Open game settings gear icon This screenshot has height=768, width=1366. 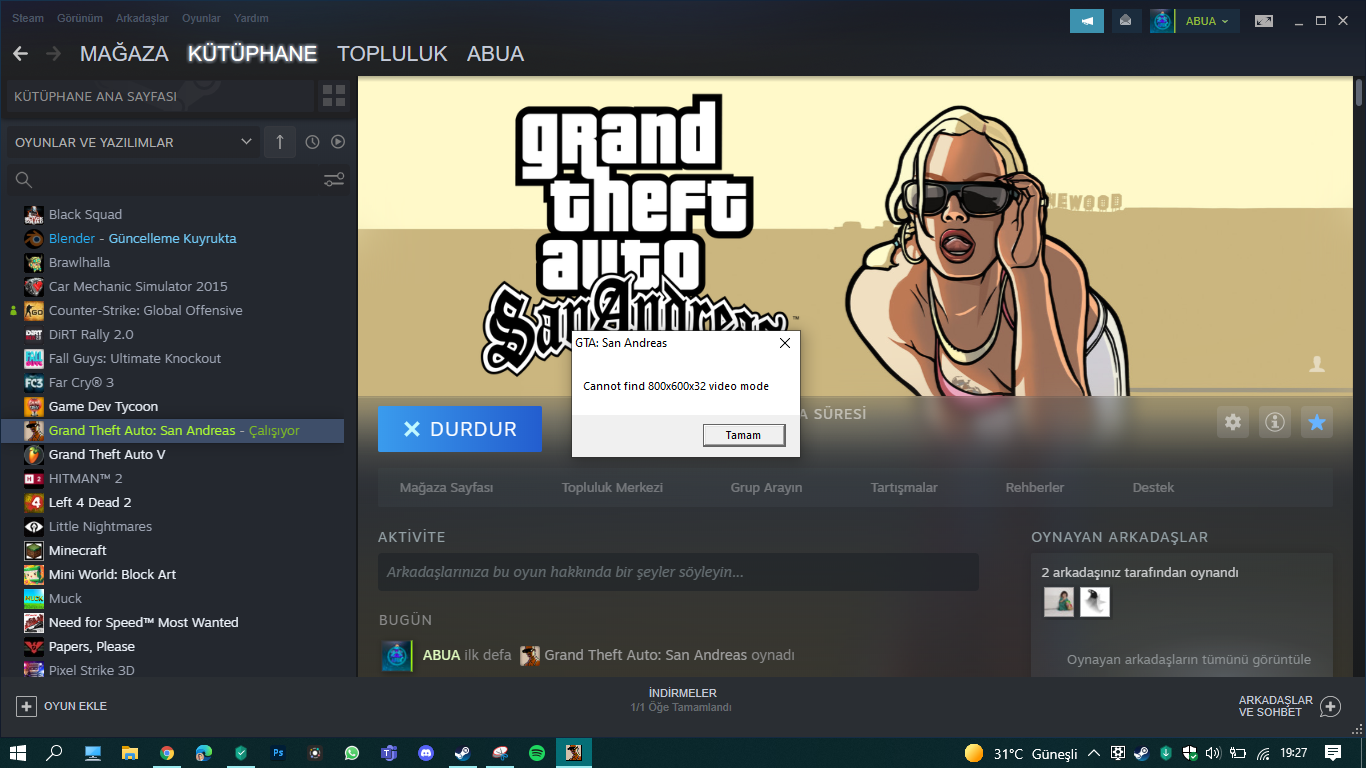[1233, 422]
